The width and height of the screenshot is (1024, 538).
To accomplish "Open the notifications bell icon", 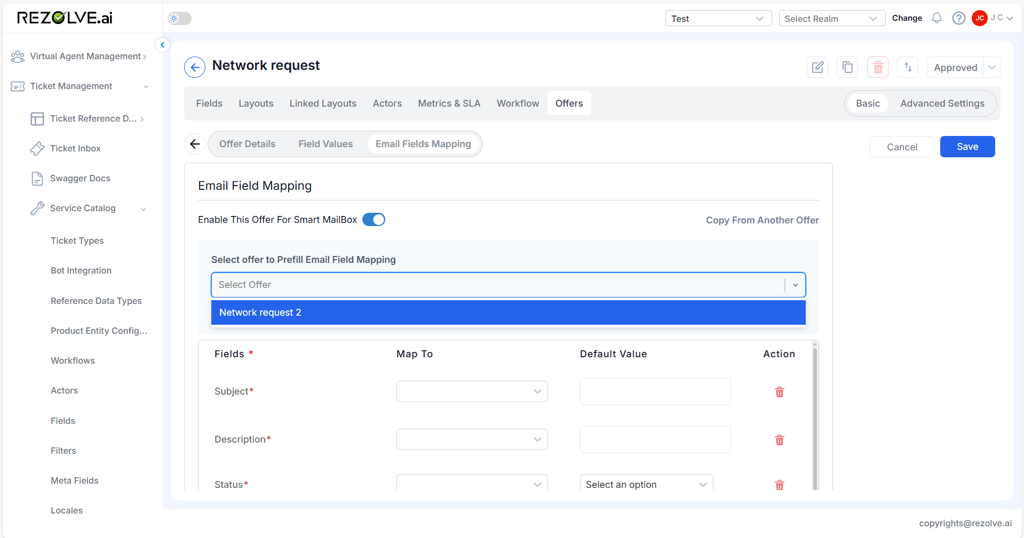I will pos(937,18).
